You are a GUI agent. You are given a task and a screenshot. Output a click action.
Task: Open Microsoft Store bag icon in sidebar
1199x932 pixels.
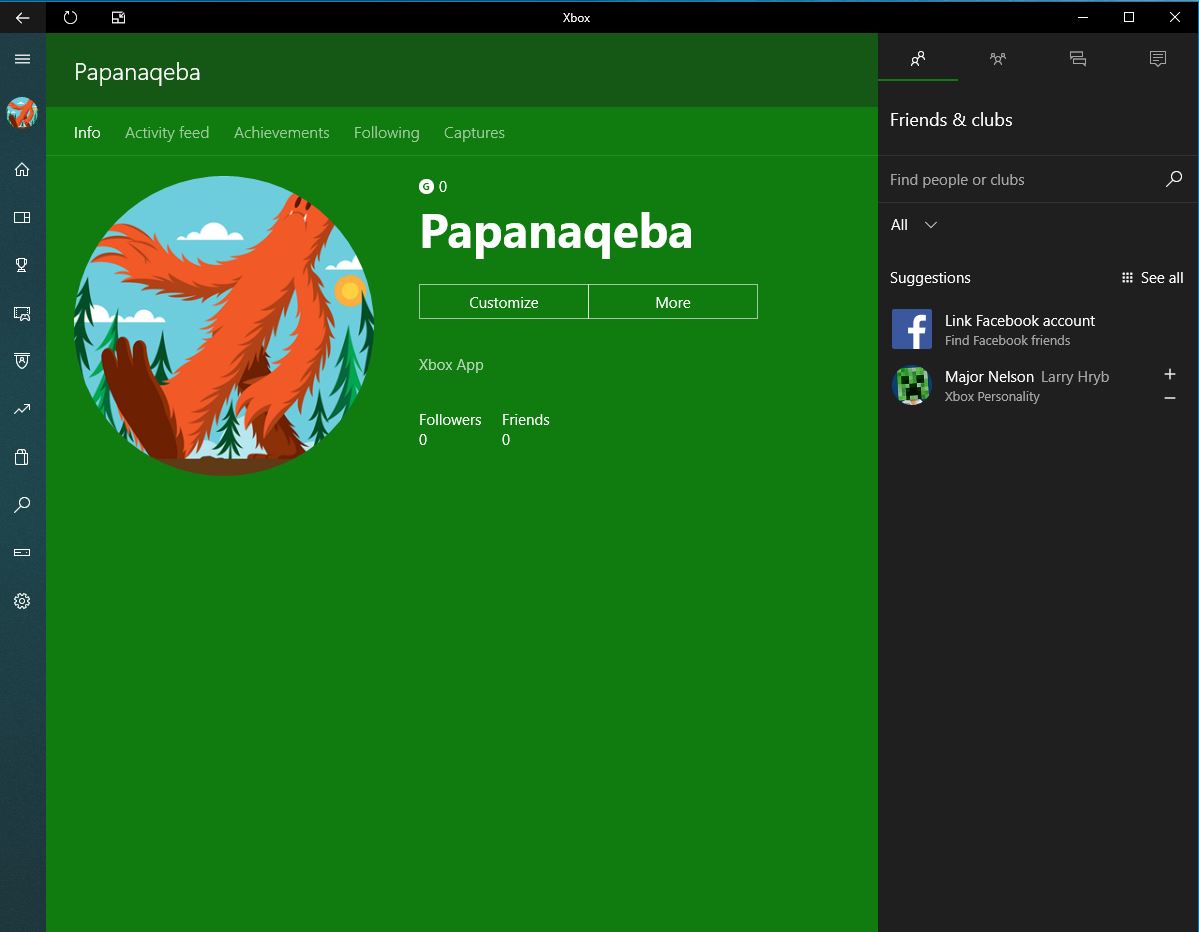tap(22, 457)
